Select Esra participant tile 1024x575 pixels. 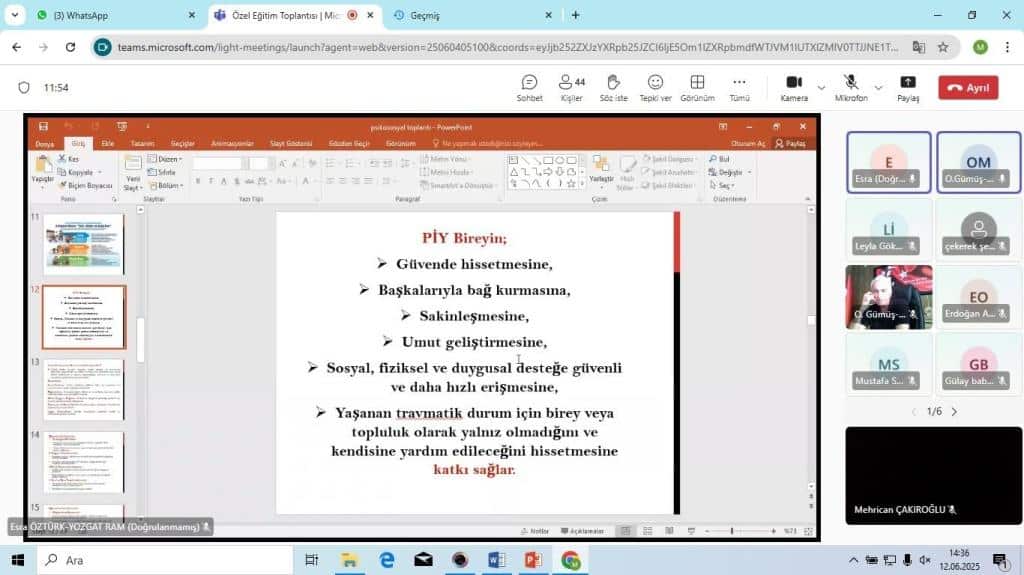click(x=888, y=162)
